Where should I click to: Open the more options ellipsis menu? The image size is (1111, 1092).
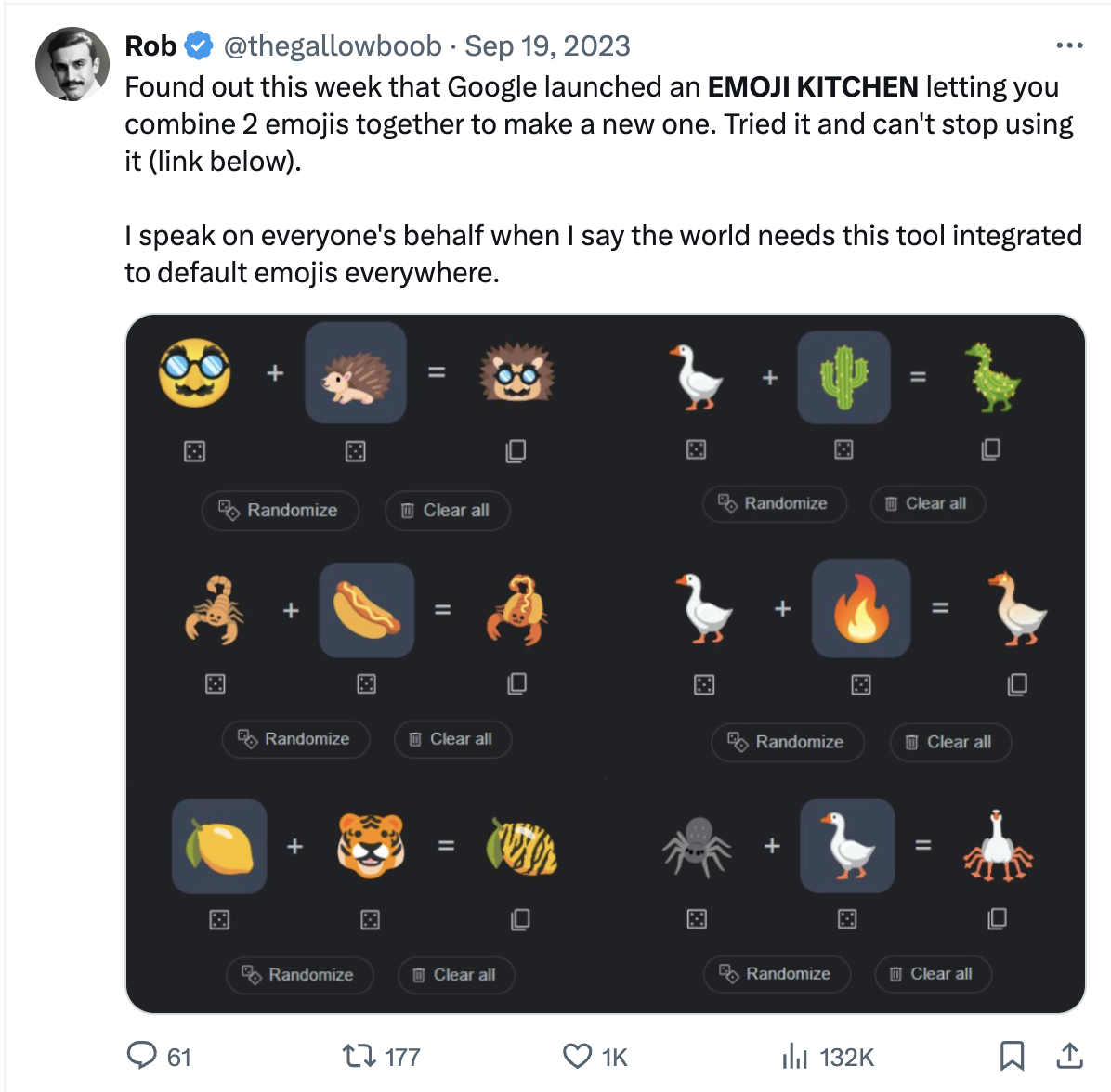[x=1071, y=45]
